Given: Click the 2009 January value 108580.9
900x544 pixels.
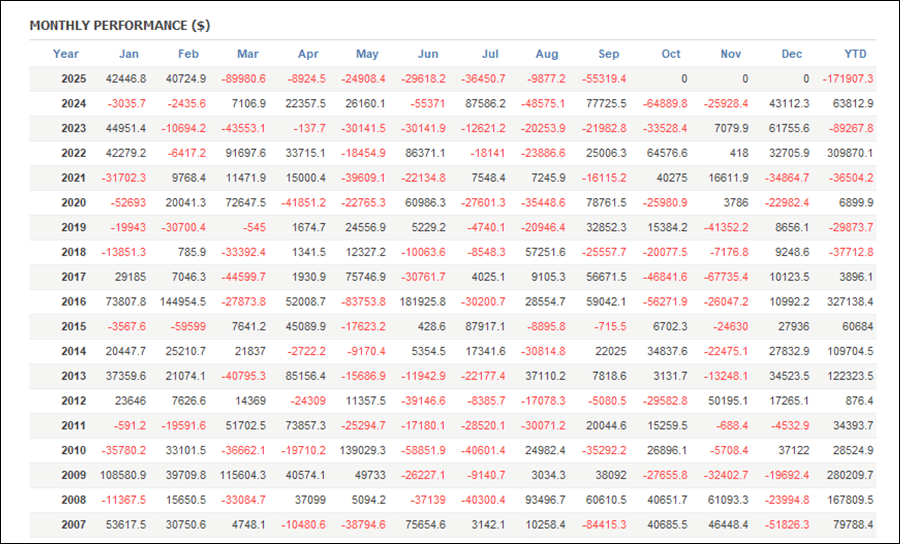Looking at the screenshot, I should [x=123, y=474].
